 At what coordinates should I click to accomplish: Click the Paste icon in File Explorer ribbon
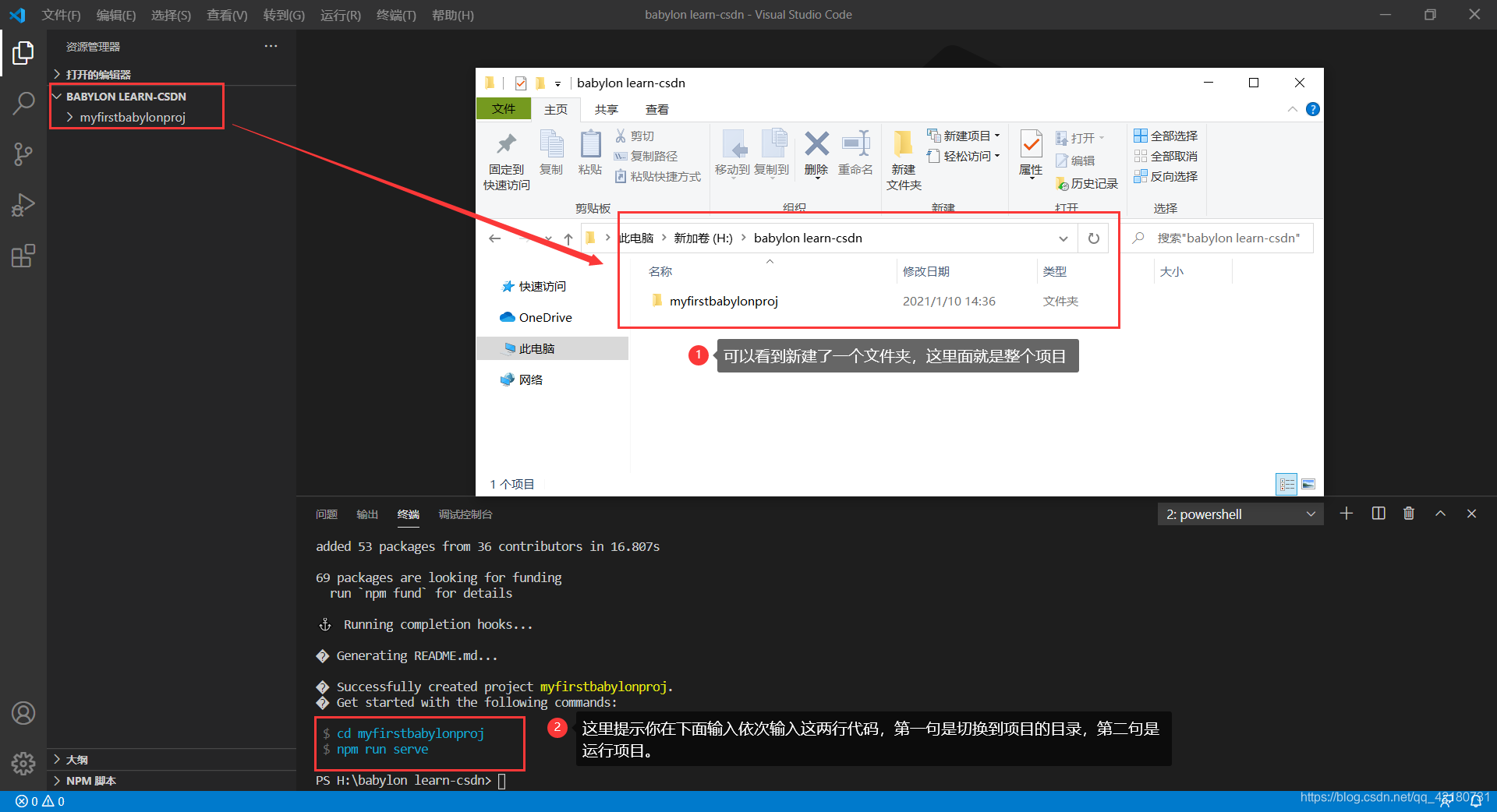click(590, 153)
